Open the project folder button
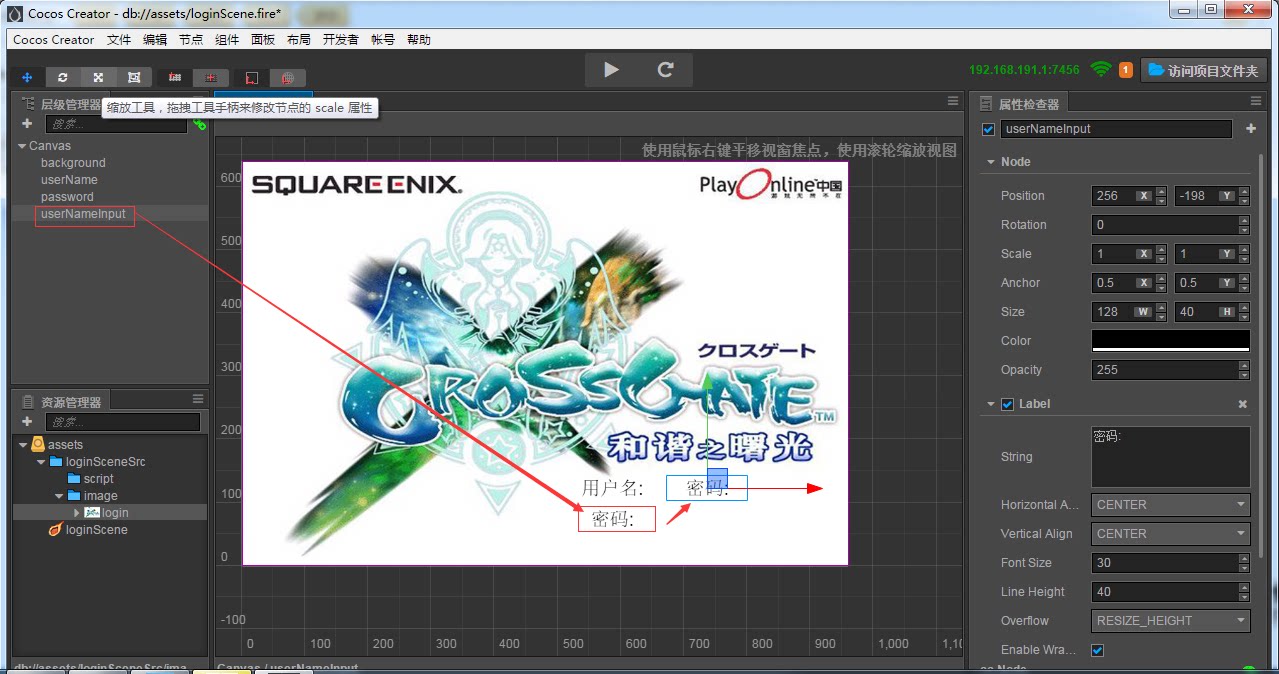Image resolution: width=1279 pixels, height=674 pixels. [x=1204, y=70]
